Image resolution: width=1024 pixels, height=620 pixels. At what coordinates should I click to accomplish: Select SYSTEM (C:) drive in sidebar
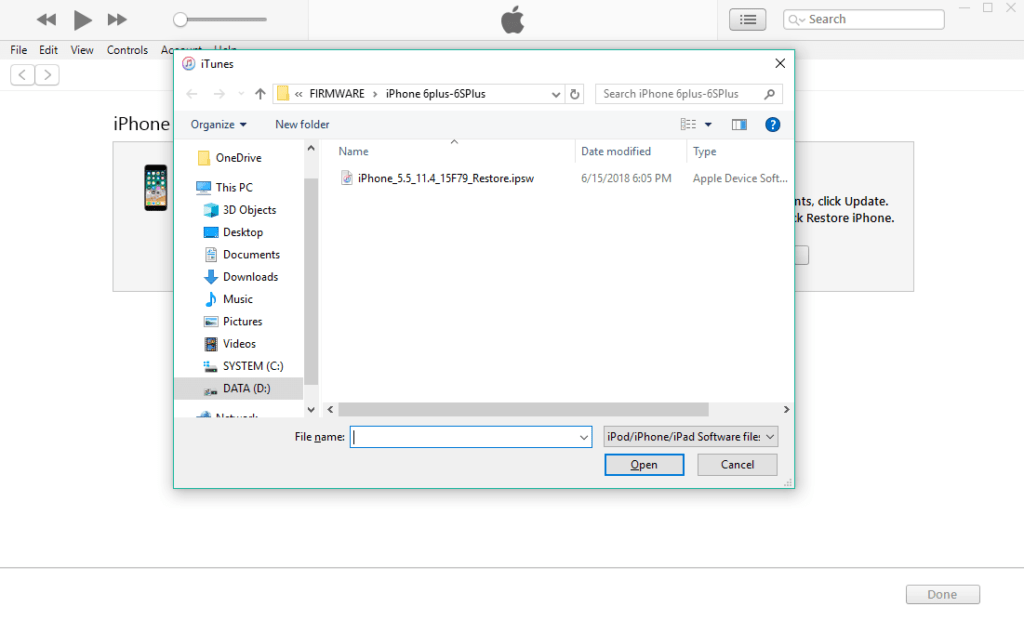click(x=253, y=365)
